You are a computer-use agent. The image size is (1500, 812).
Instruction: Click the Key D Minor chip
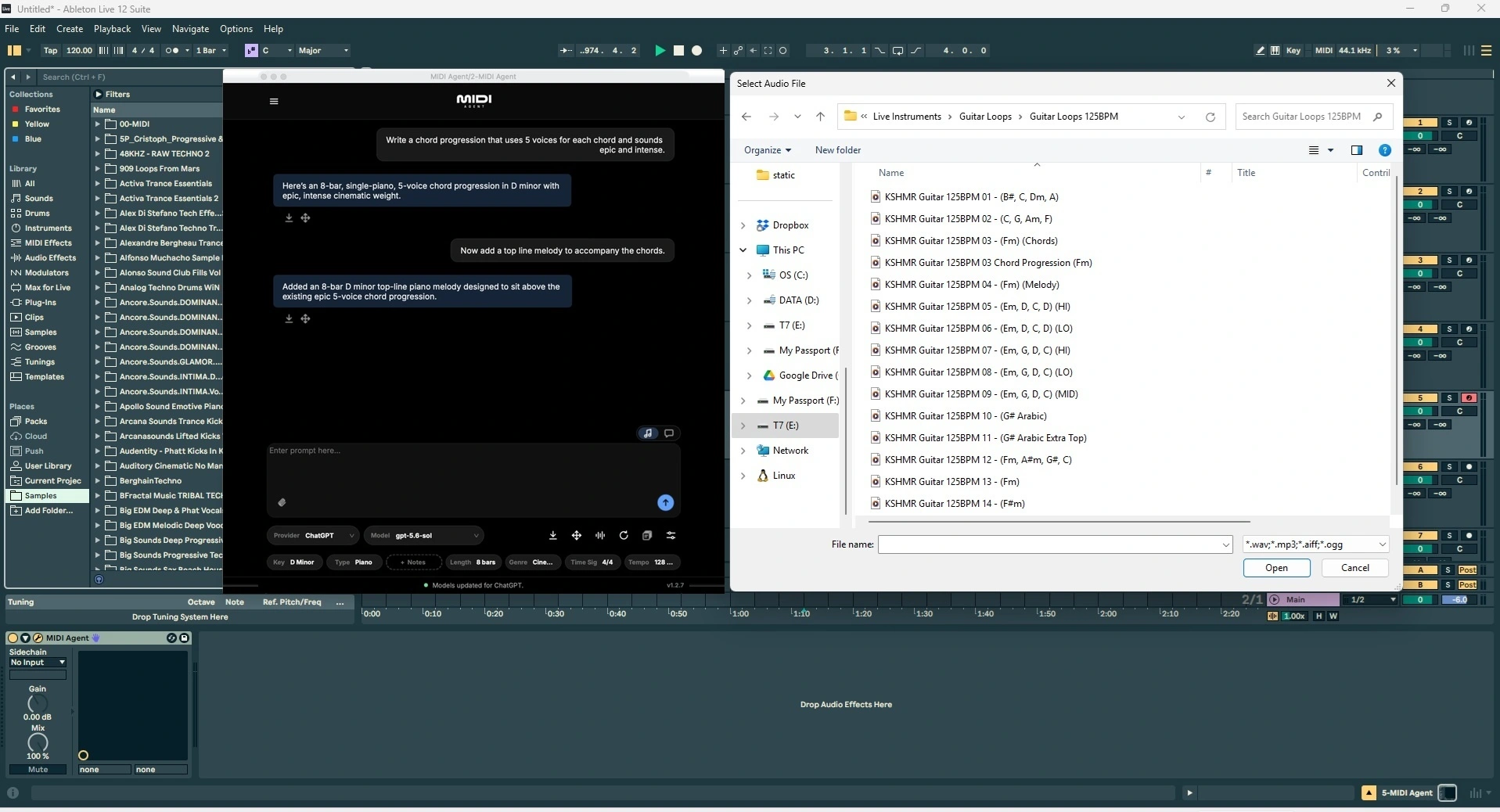pos(294,562)
